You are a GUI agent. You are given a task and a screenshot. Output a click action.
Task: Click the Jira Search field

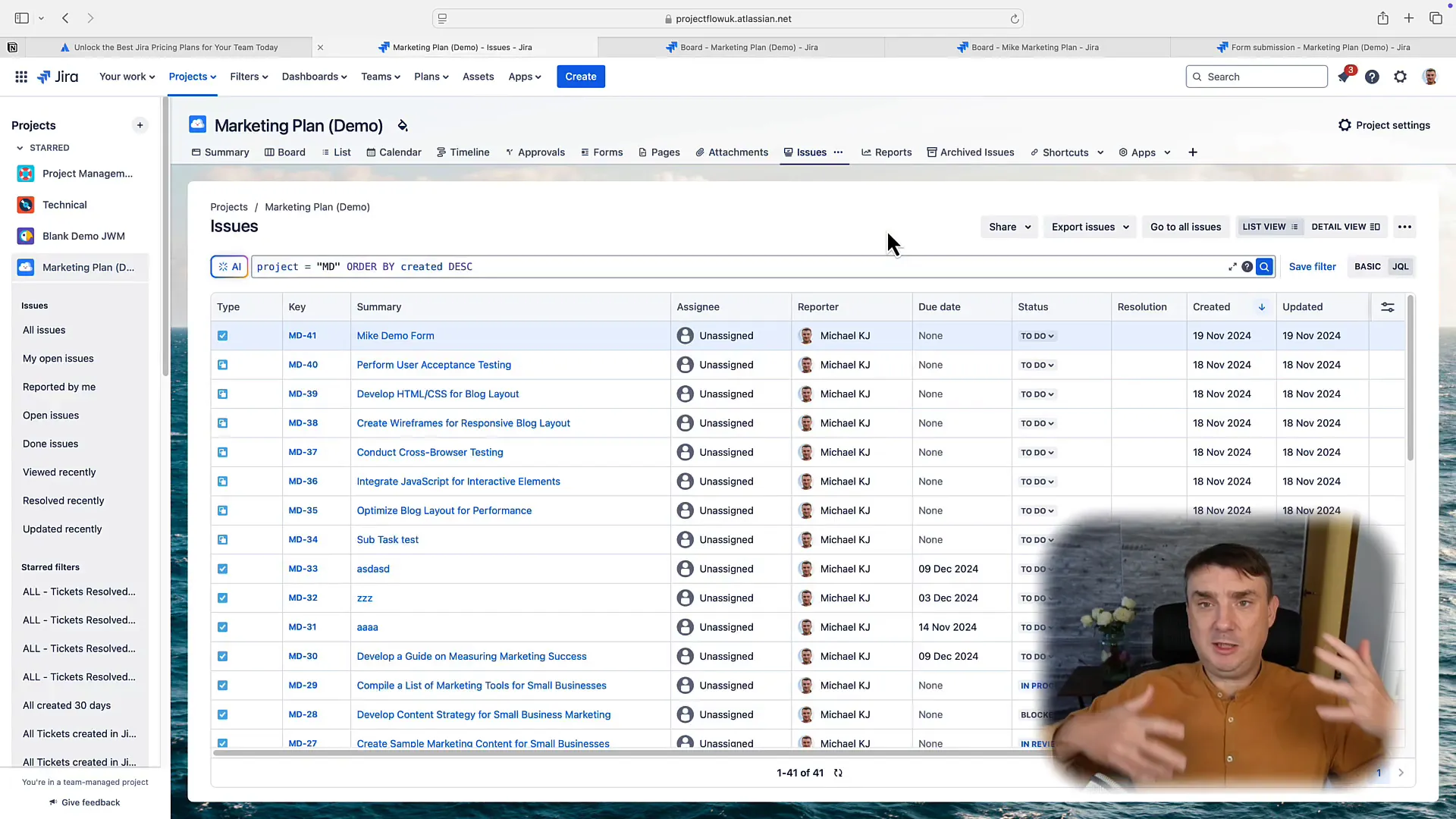(1257, 77)
